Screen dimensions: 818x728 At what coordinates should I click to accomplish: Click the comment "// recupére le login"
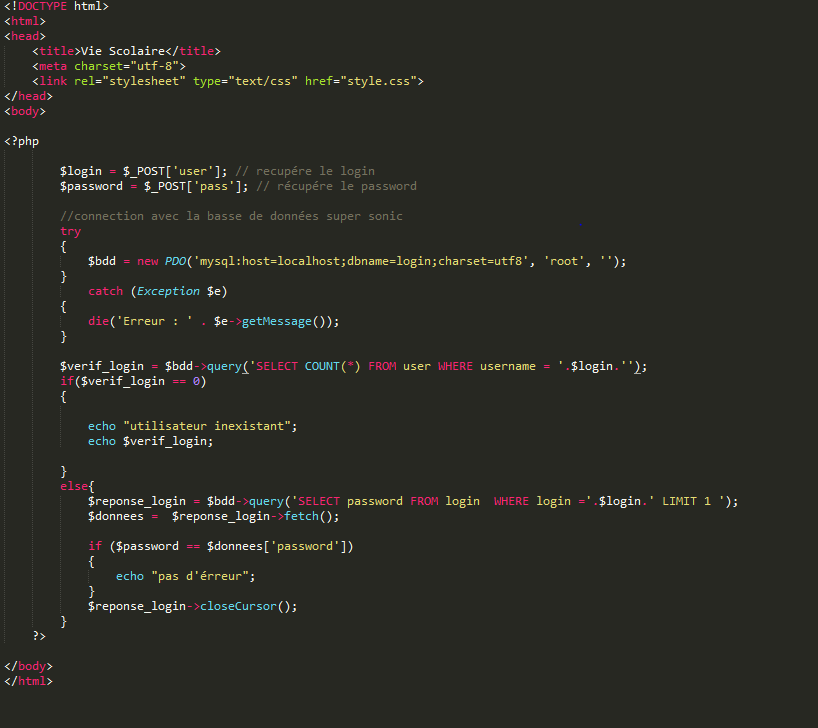pos(305,171)
